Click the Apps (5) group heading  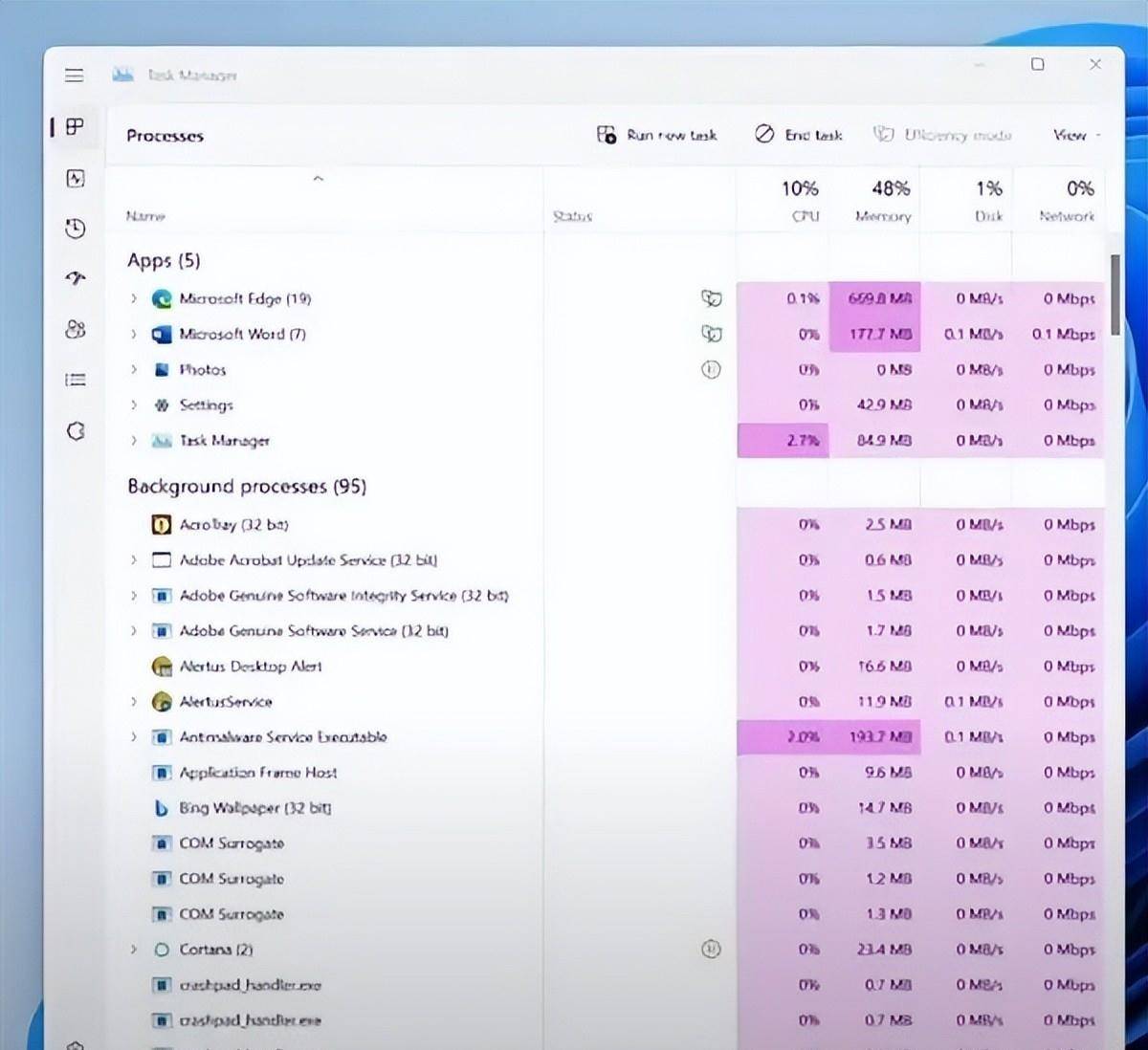[x=164, y=260]
